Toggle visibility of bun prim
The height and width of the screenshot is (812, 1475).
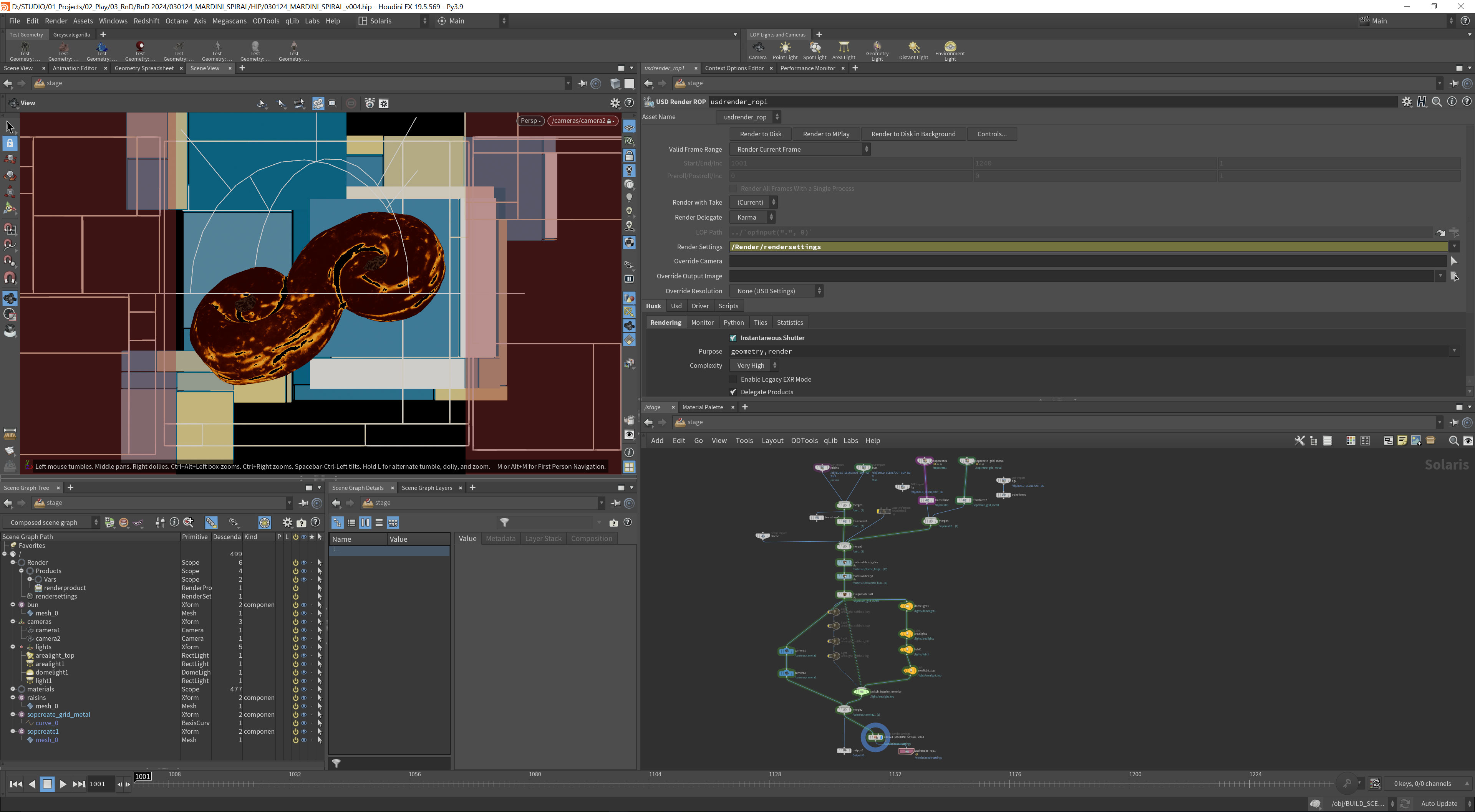click(x=303, y=605)
